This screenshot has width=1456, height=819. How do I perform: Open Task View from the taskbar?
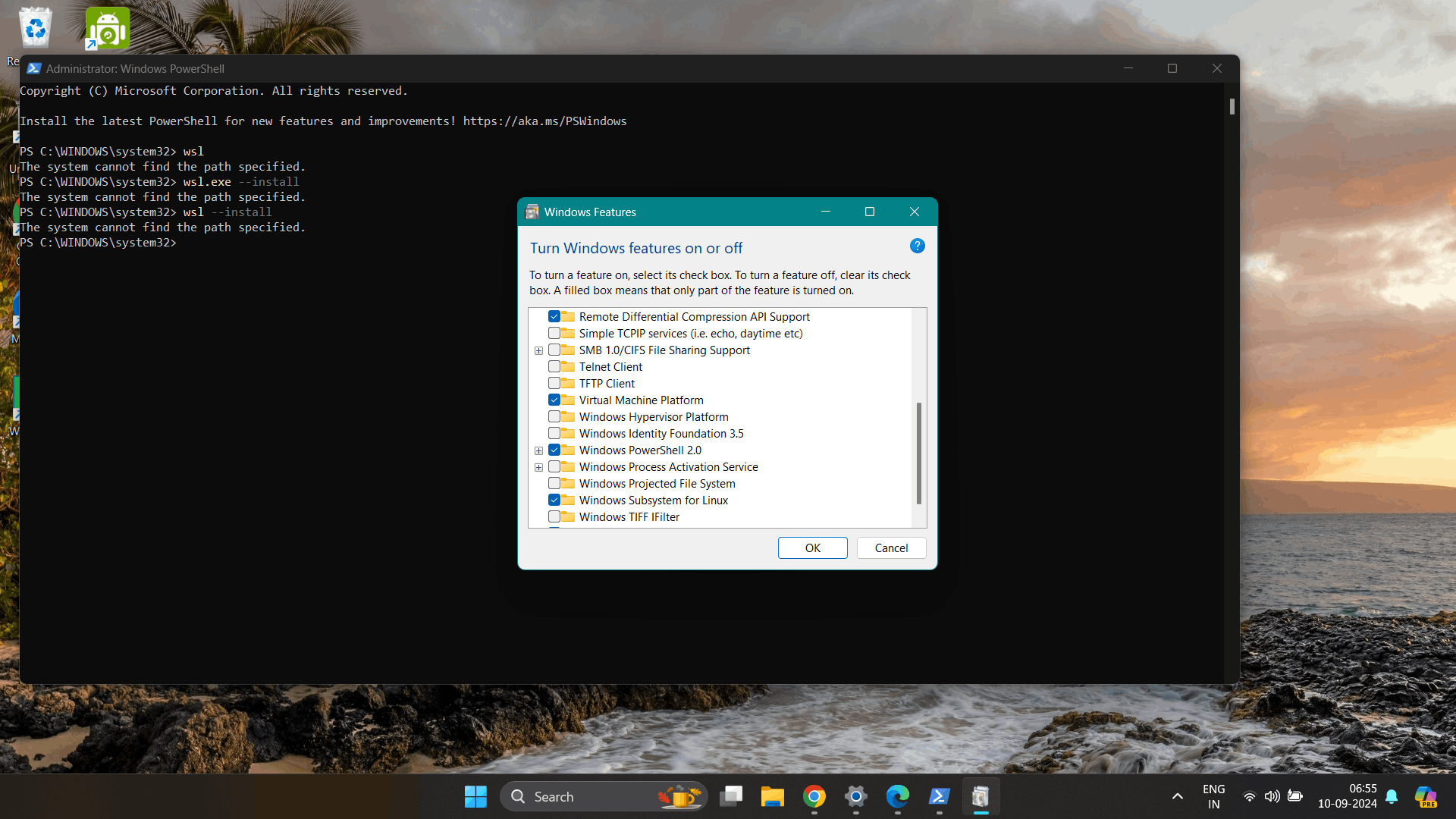tap(731, 796)
